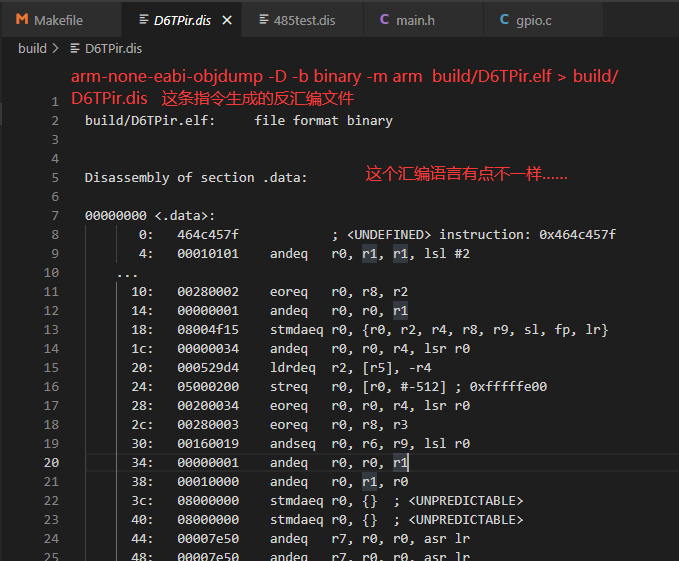The width and height of the screenshot is (679, 561).
Task: Click hex value 05000200
Action: (x=208, y=387)
